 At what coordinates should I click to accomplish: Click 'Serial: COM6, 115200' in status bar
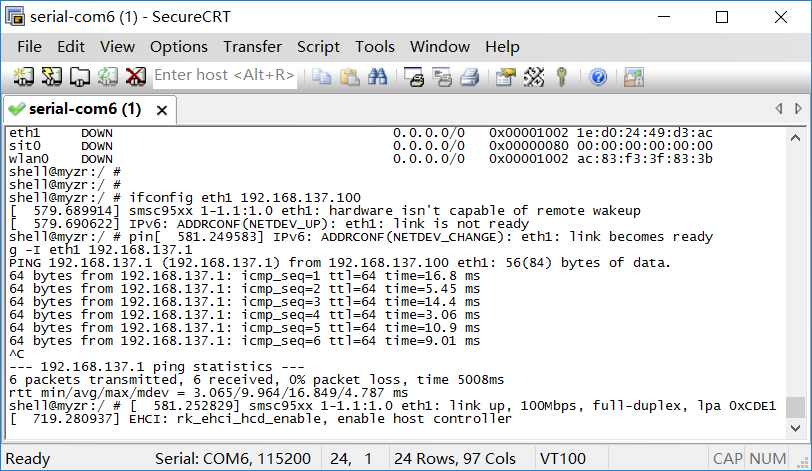click(233, 459)
